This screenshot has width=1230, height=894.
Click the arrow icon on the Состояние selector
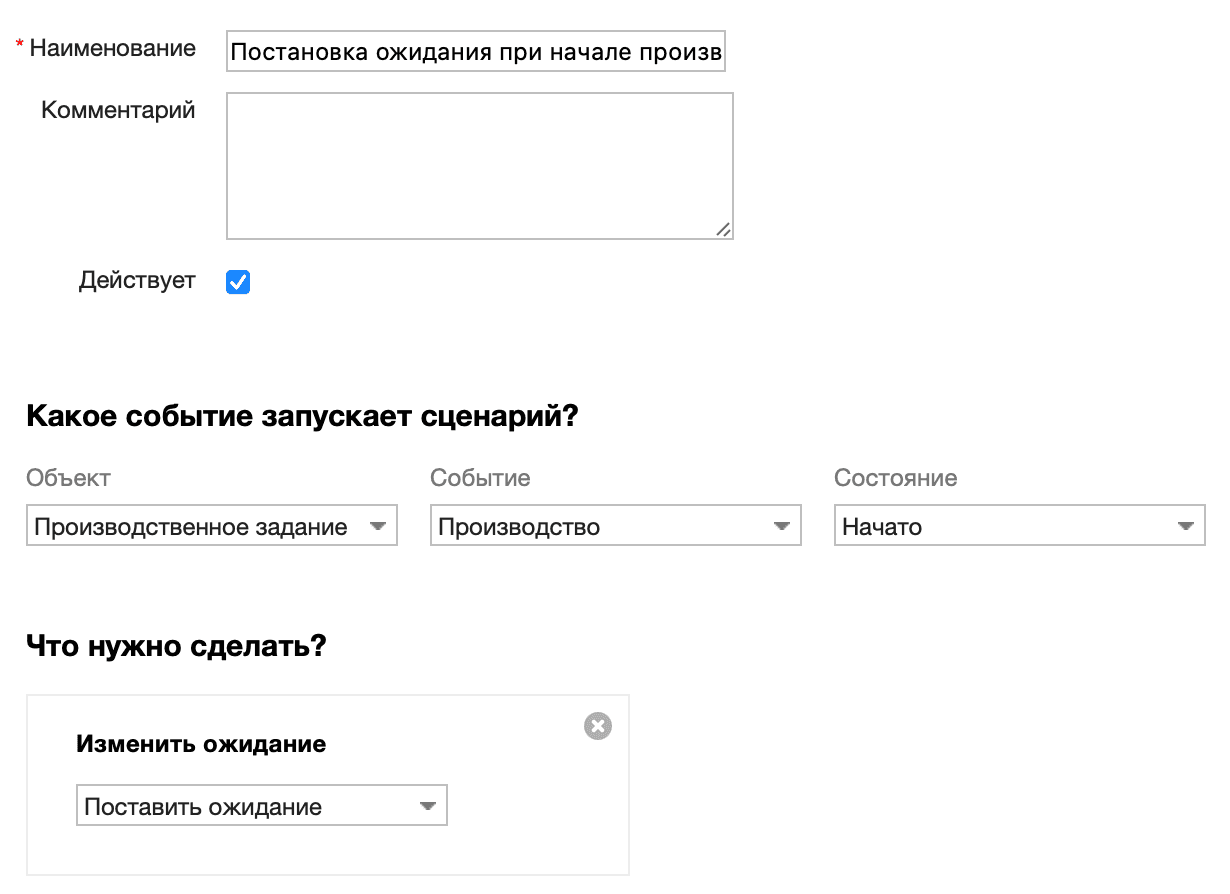click(x=1186, y=525)
